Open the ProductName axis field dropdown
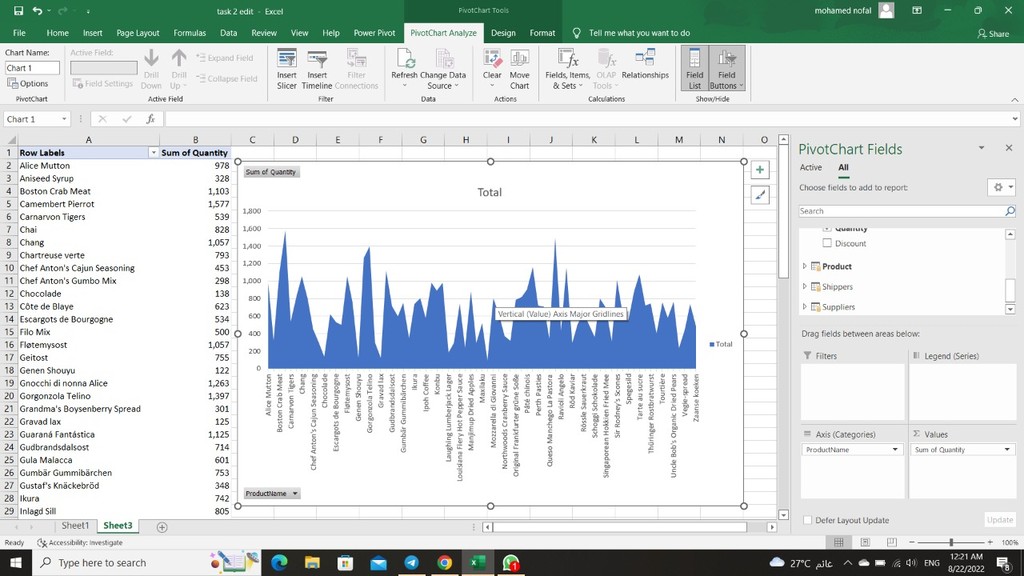 pyautogui.click(x=895, y=449)
